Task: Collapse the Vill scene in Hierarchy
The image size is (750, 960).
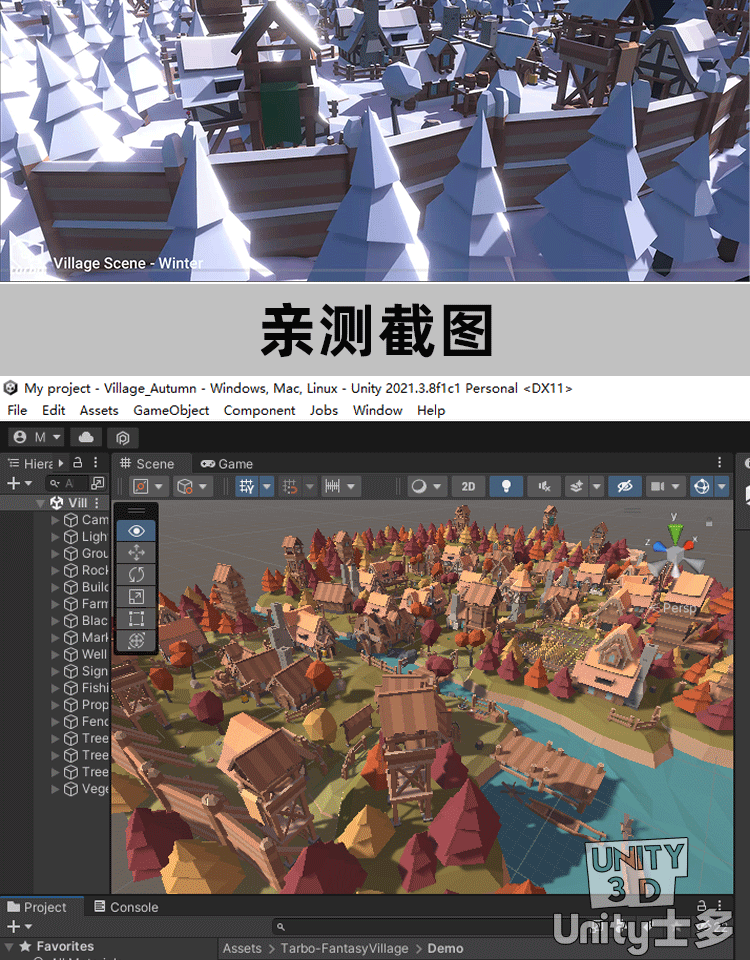Action: [40, 503]
